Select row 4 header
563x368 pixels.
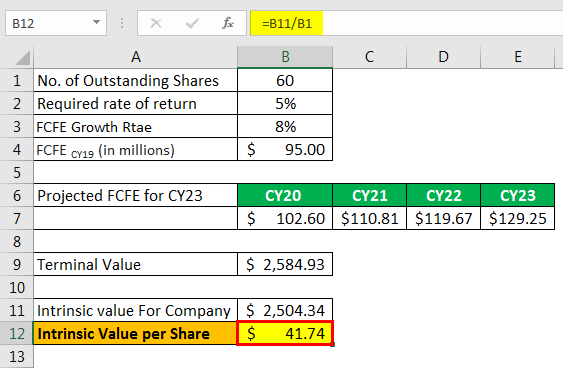pos(17,149)
